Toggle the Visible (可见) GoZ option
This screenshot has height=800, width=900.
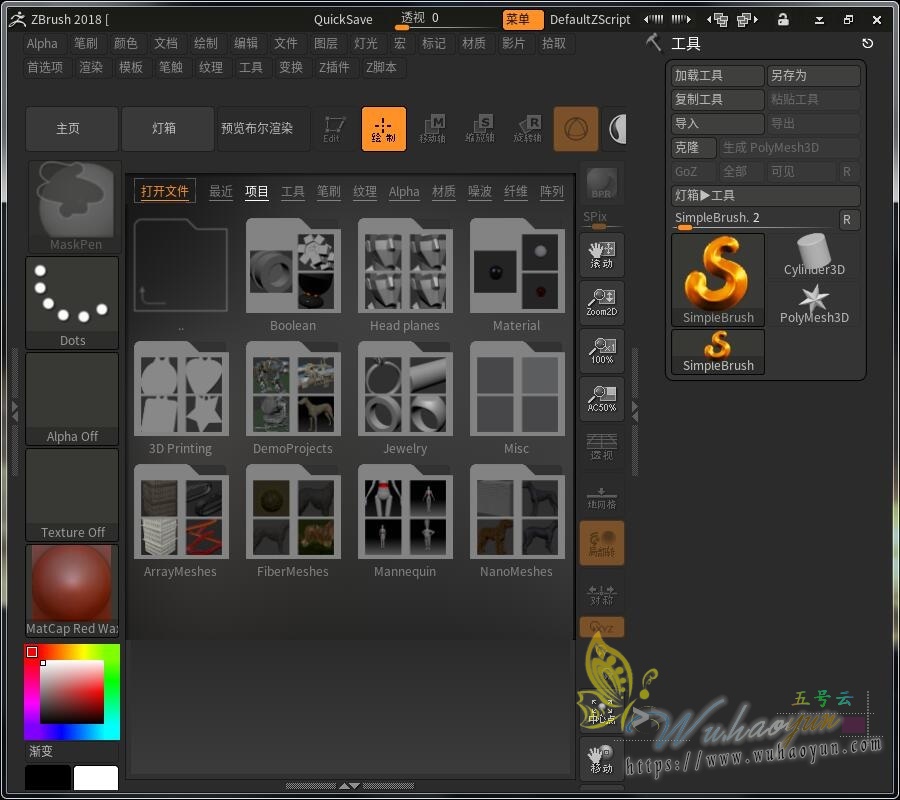[x=801, y=172]
